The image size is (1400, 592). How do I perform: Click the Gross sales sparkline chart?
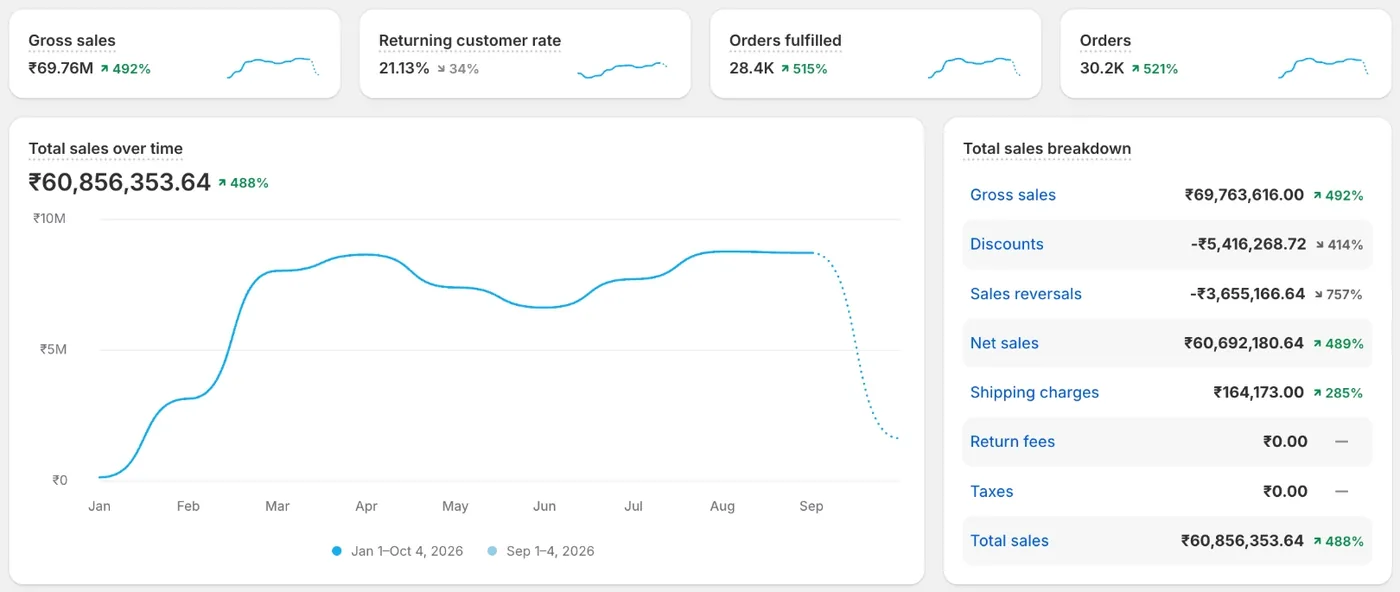[x=273, y=67]
